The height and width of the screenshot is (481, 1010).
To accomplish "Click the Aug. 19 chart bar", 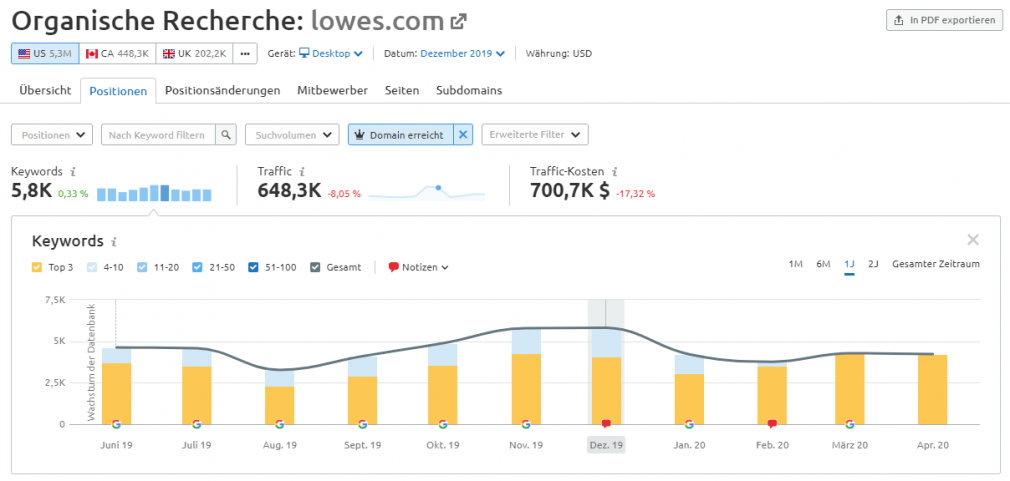I will pyautogui.click(x=280, y=397).
